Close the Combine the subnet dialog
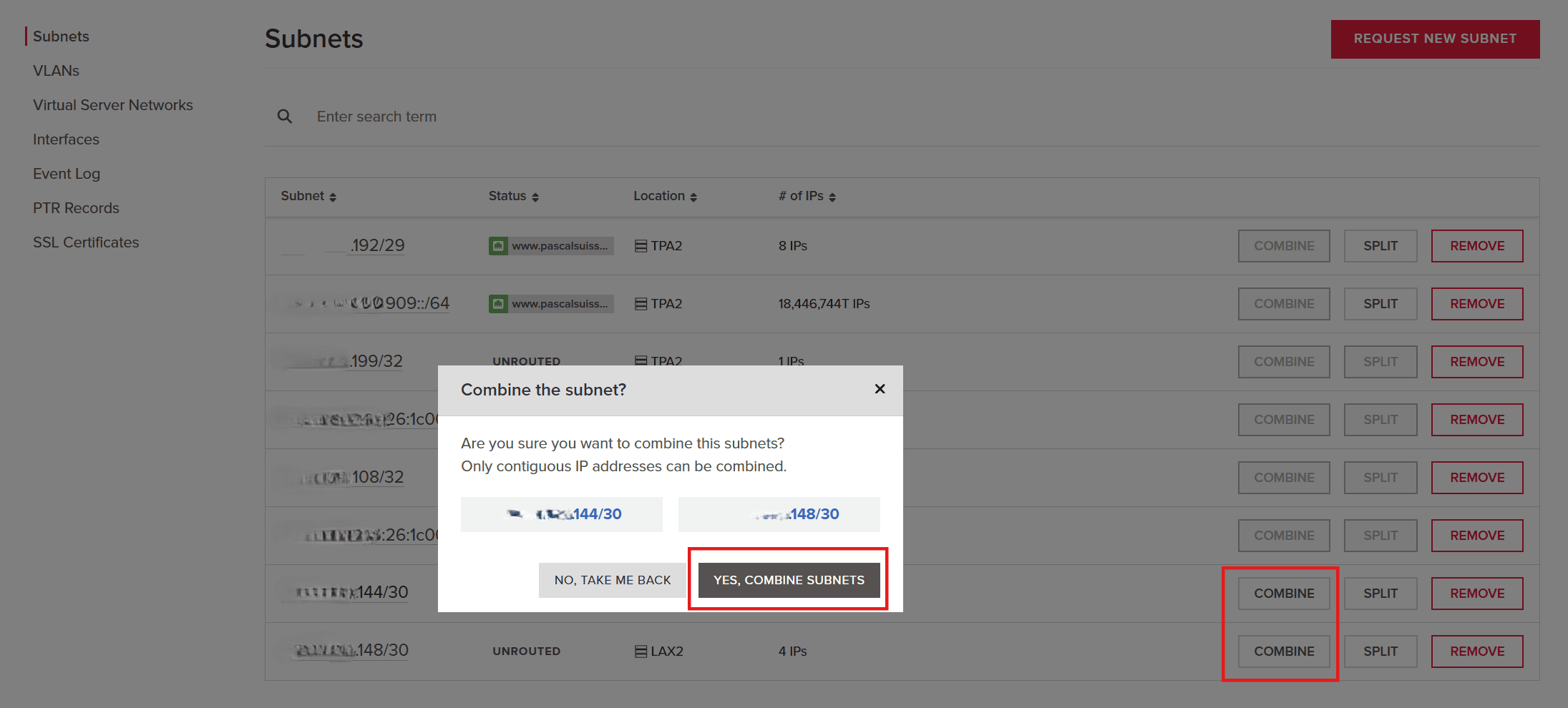The width and height of the screenshot is (1568, 708). 880,389
